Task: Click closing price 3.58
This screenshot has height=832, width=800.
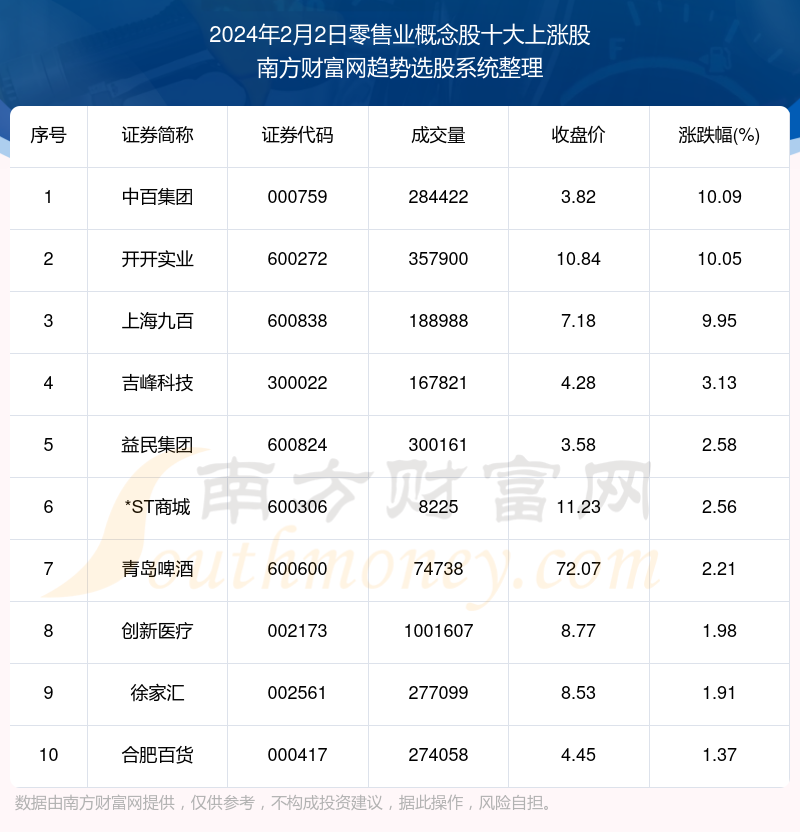Action: click(x=578, y=445)
